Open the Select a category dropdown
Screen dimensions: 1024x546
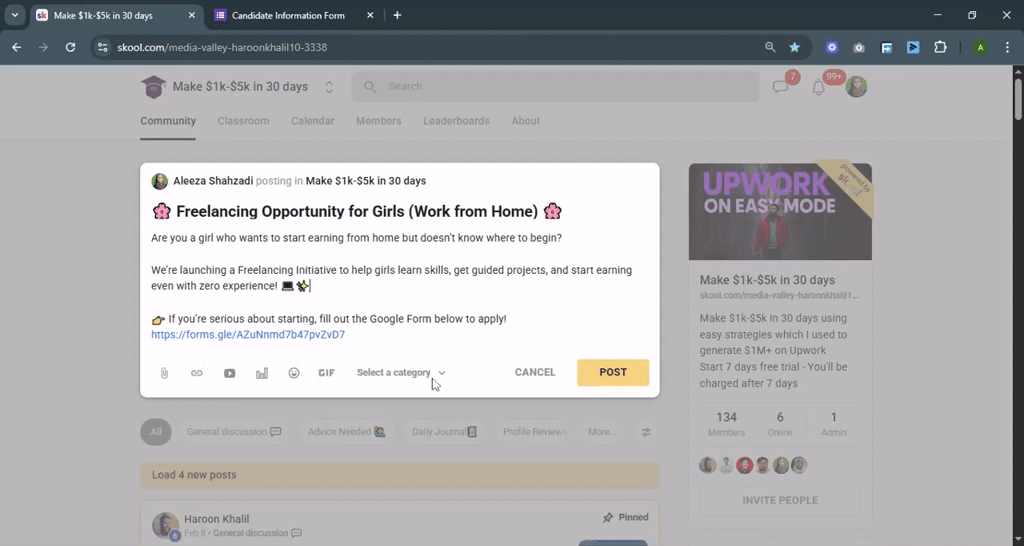[401, 372]
